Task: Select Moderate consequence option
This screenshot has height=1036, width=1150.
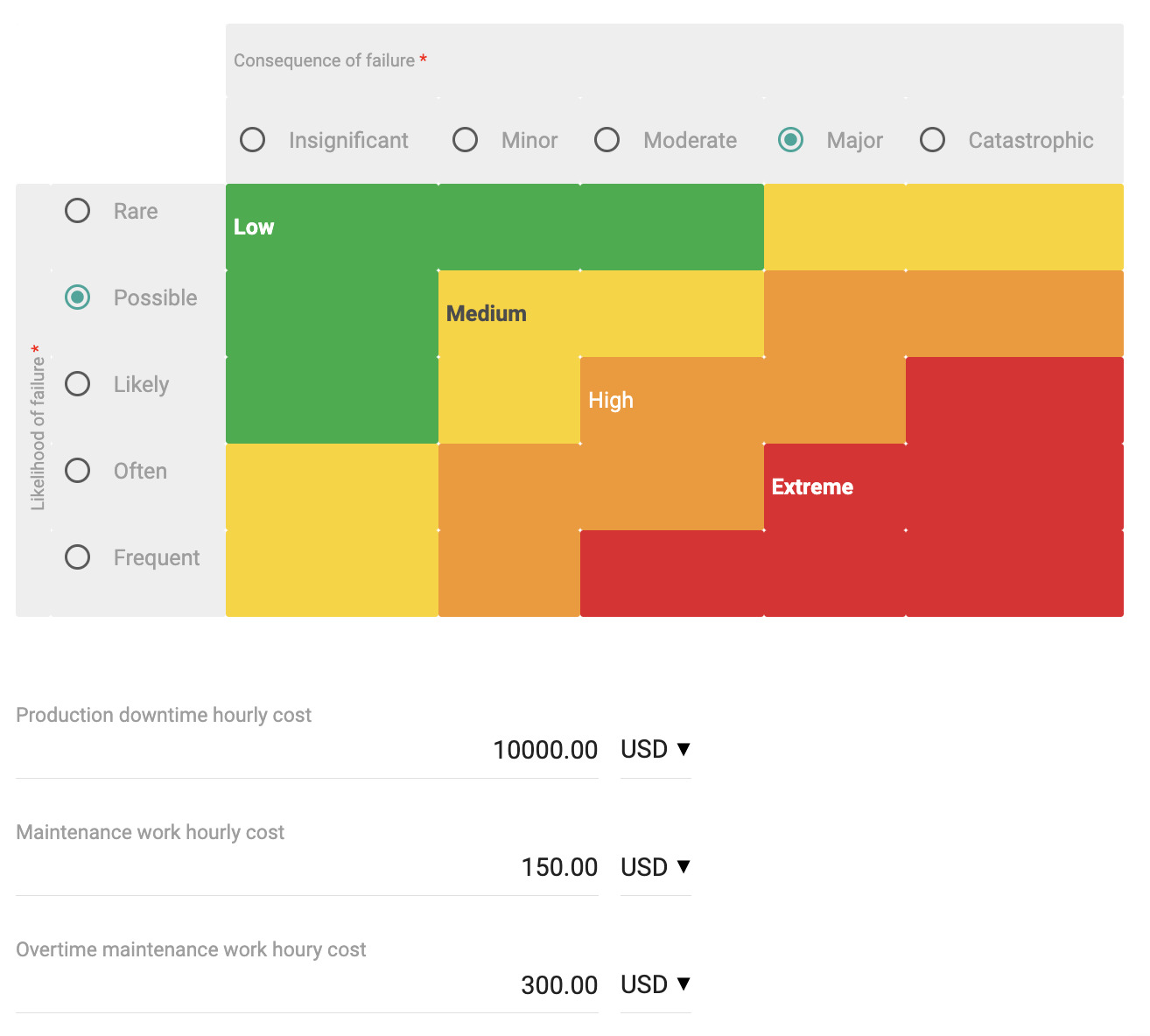Action: (607, 140)
